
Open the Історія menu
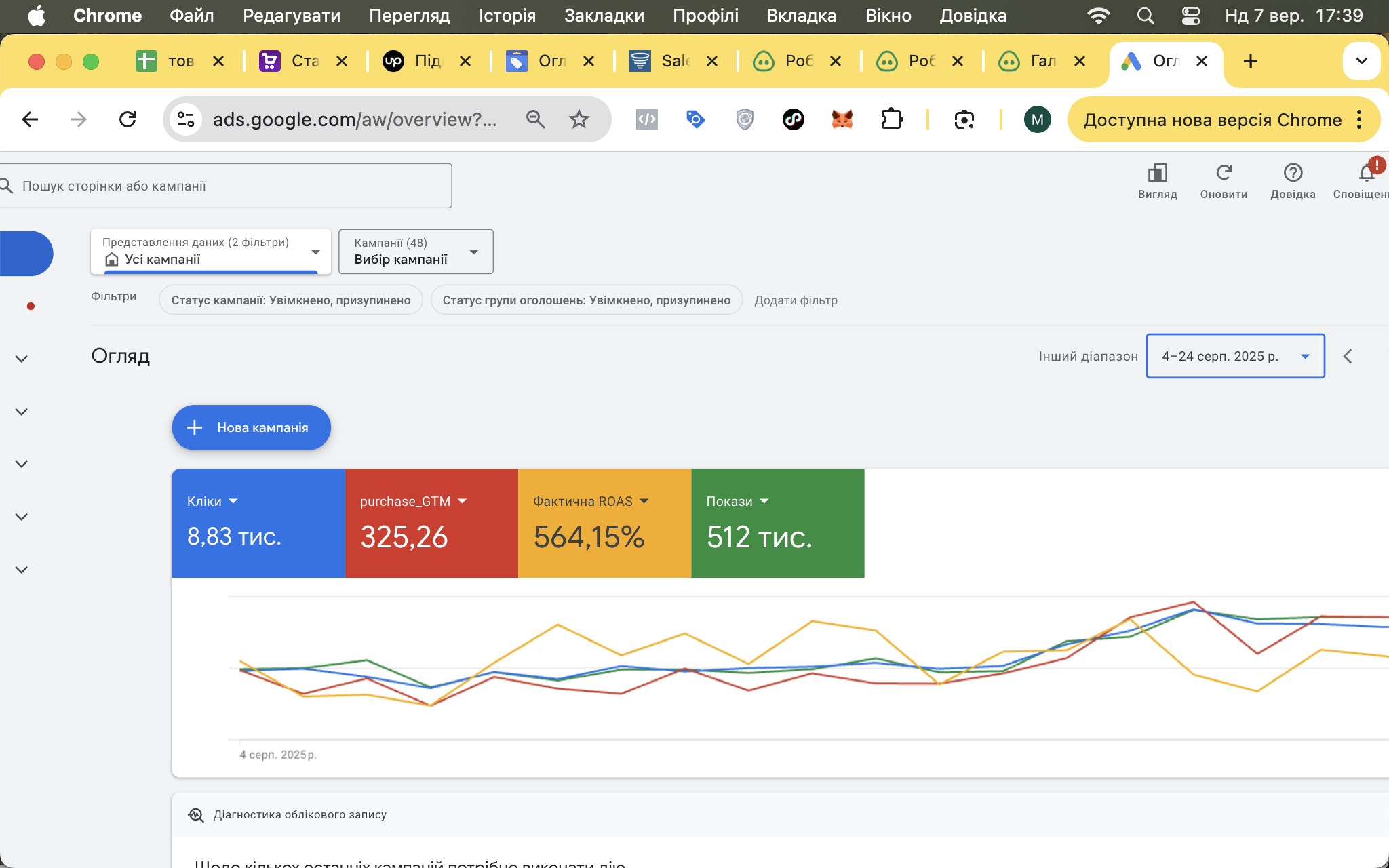pyautogui.click(x=507, y=16)
